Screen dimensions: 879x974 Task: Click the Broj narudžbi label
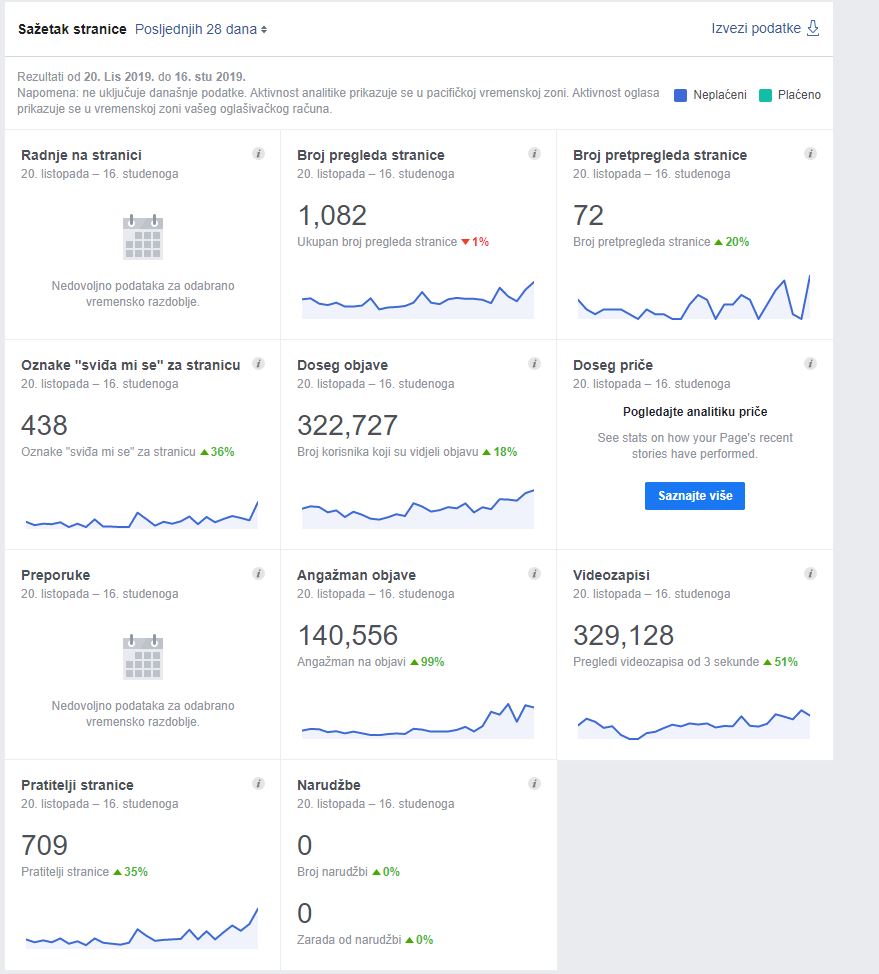(332, 872)
